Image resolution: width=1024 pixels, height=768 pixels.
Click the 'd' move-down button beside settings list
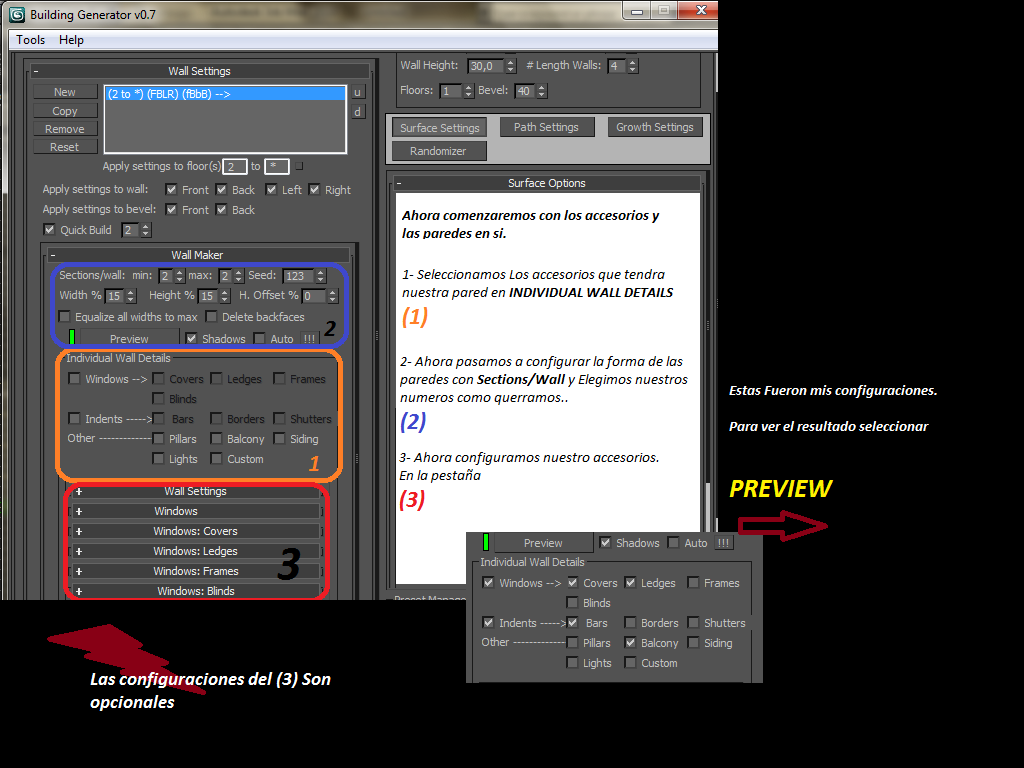[x=358, y=112]
